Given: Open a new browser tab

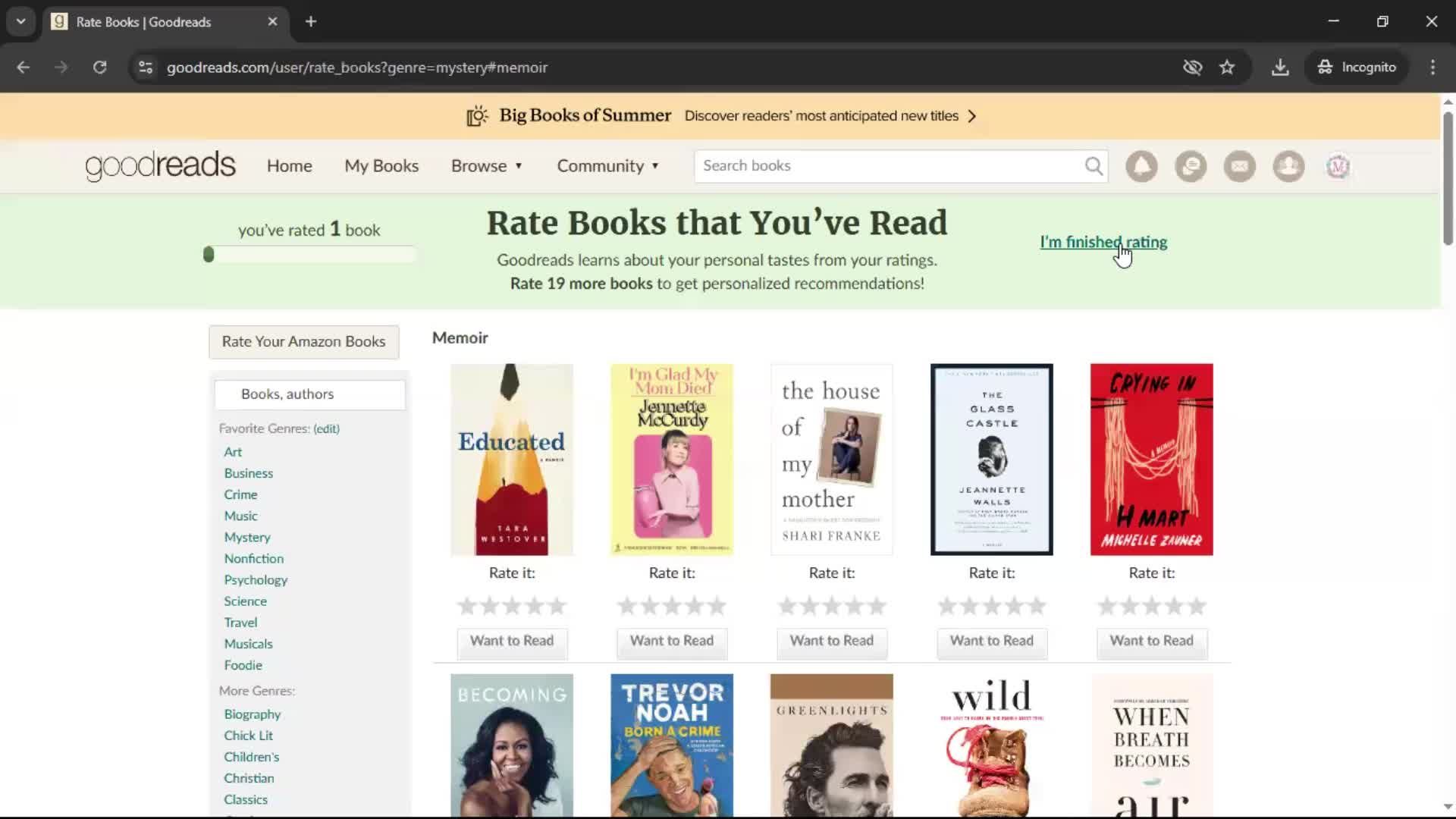Looking at the screenshot, I should pos(311,21).
